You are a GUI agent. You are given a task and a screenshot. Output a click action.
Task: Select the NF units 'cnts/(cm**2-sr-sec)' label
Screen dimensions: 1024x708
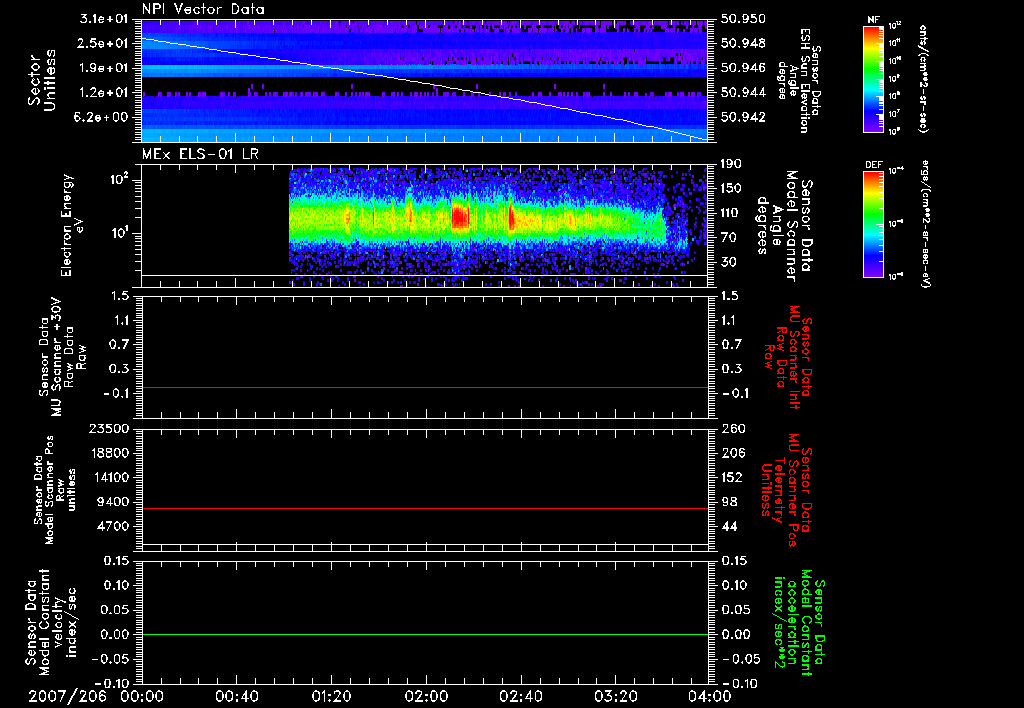(x=923, y=78)
